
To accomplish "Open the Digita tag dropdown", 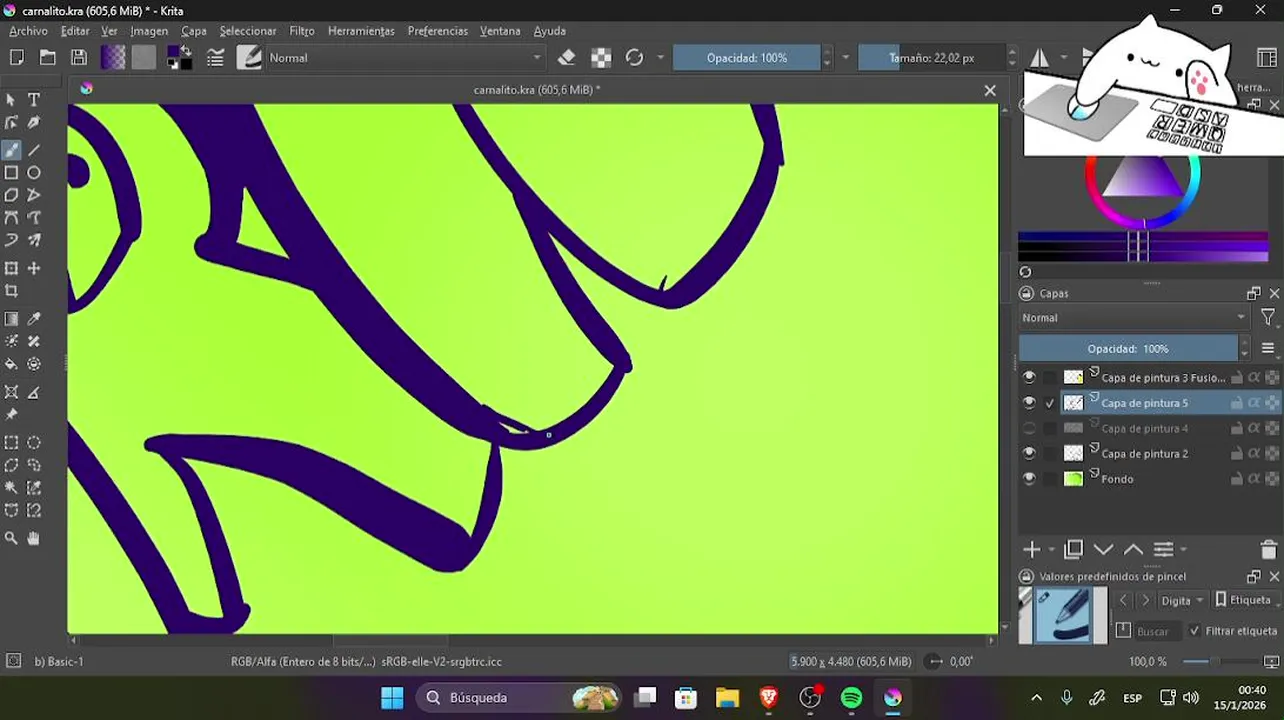I will pyautogui.click(x=1184, y=600).
